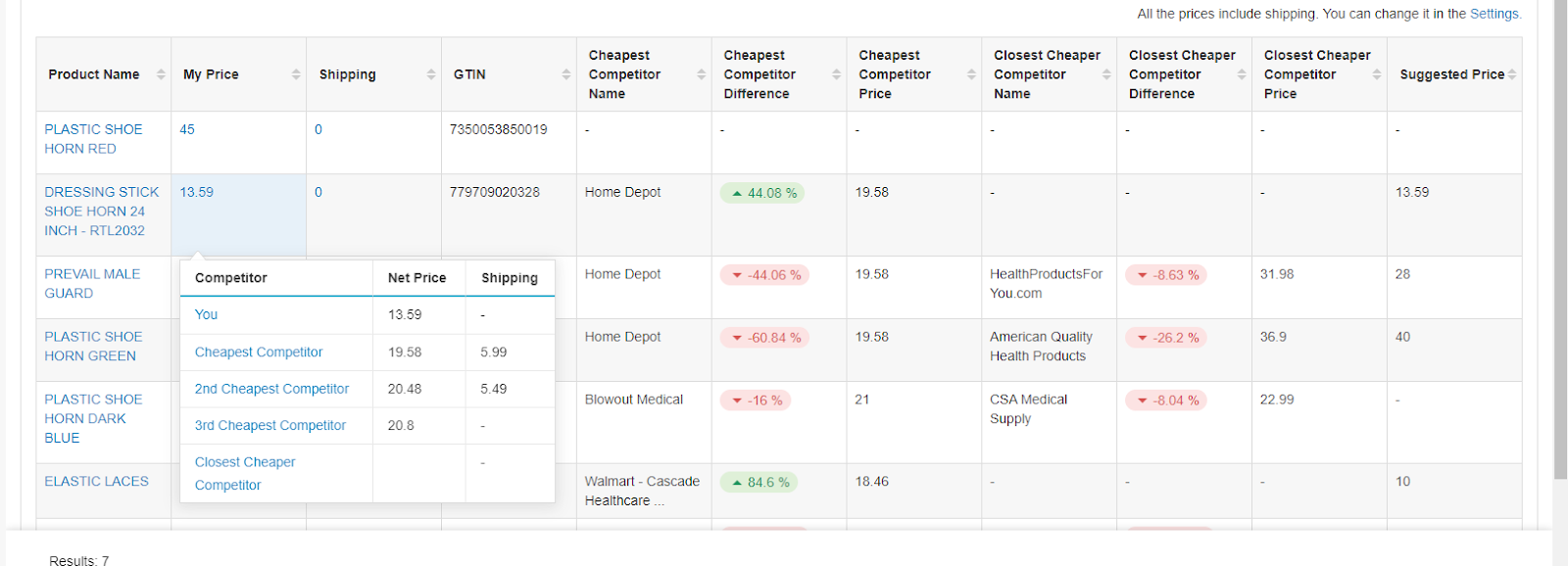The image size is (1568, 566).
Task: Sort by GTIN column arrows
Action: tap(565, 74)
